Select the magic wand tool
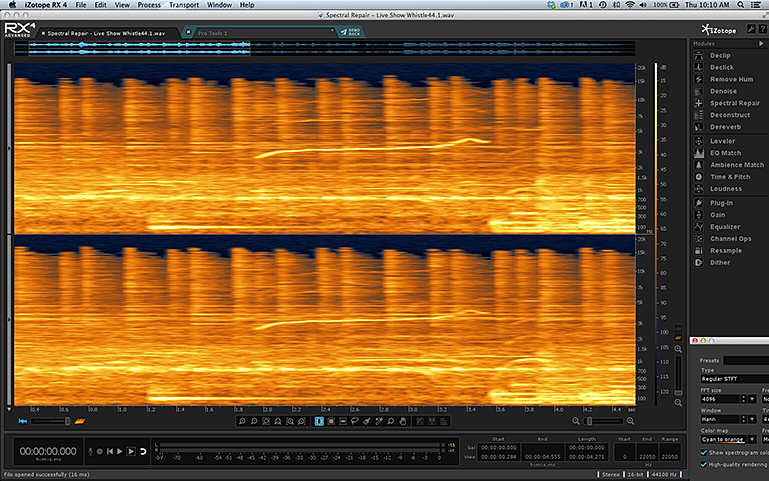Screen dimensions: 769x481 [x=379, y=421]
